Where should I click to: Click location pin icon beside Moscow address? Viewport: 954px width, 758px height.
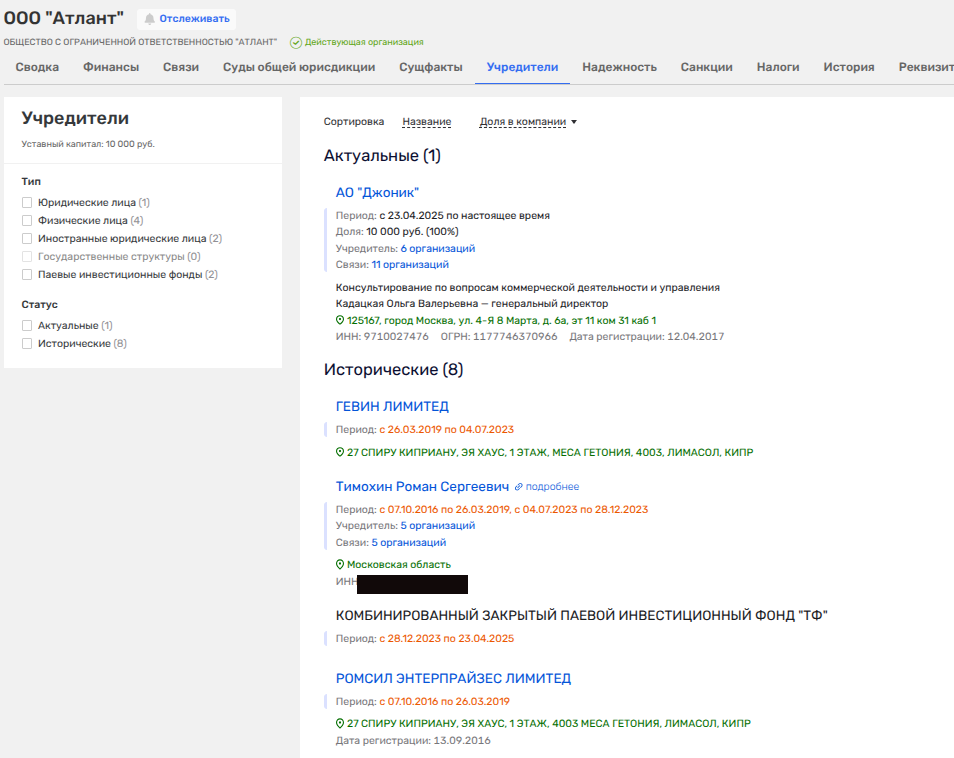click(x=340, y=320)
